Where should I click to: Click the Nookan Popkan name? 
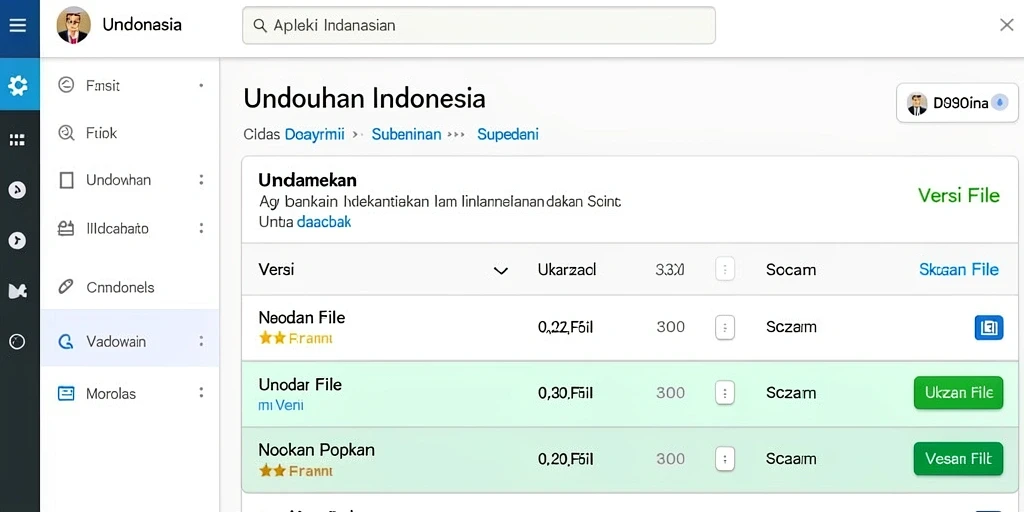(317, 450)
